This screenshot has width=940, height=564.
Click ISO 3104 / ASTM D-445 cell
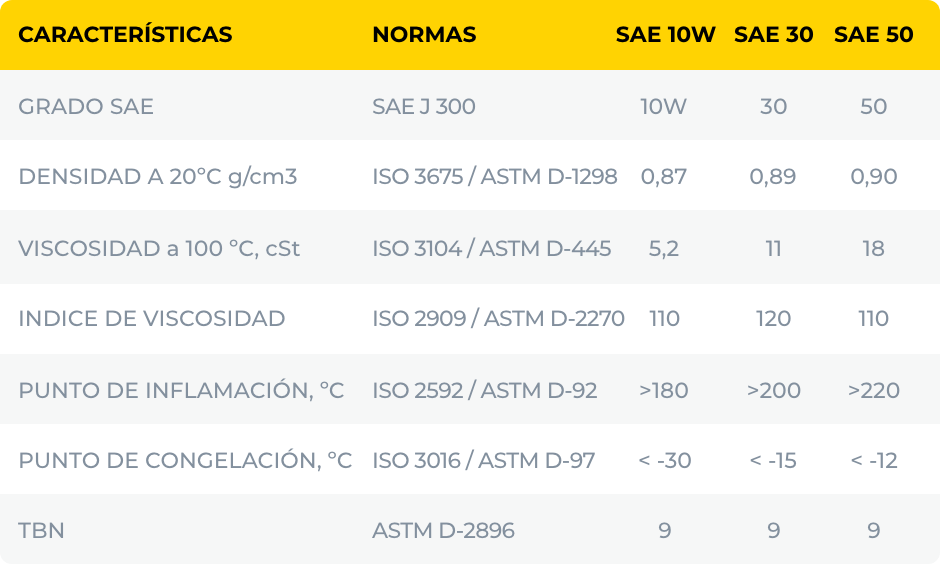click(x=491, y=248)
